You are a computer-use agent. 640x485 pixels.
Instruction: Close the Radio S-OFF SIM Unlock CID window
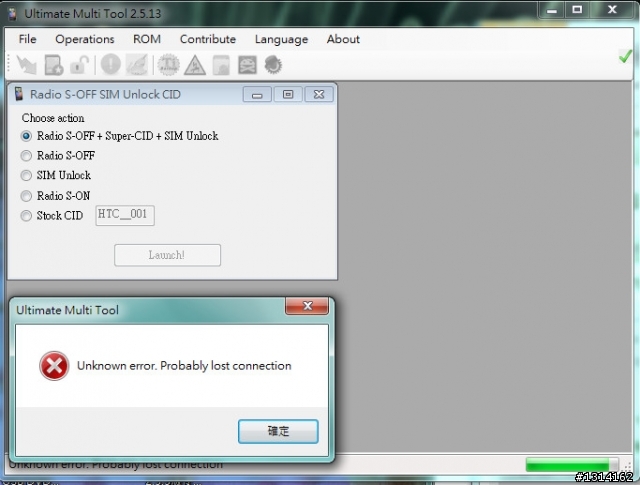319,94
